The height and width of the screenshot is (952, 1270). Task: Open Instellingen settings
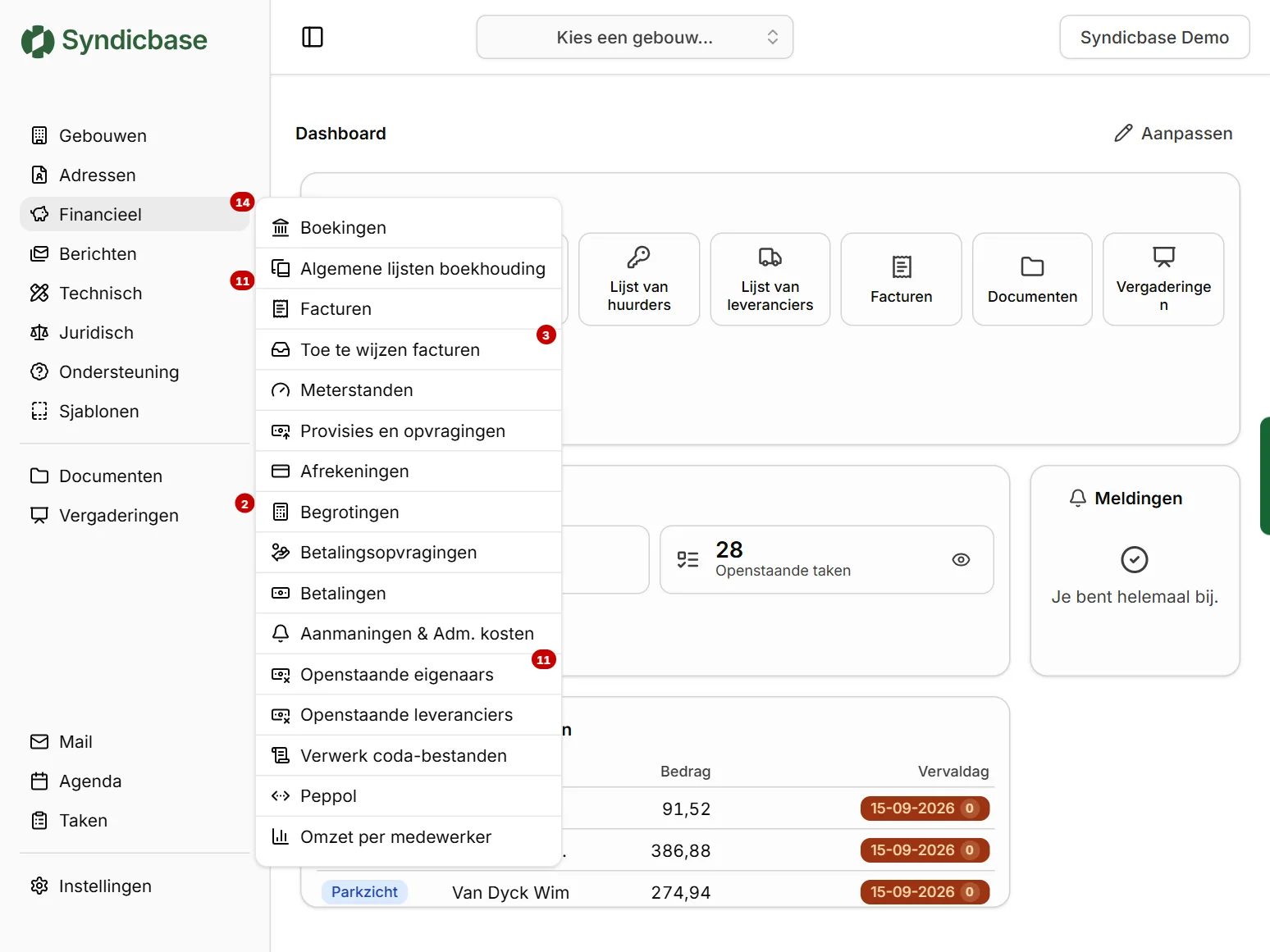(135, 886)
